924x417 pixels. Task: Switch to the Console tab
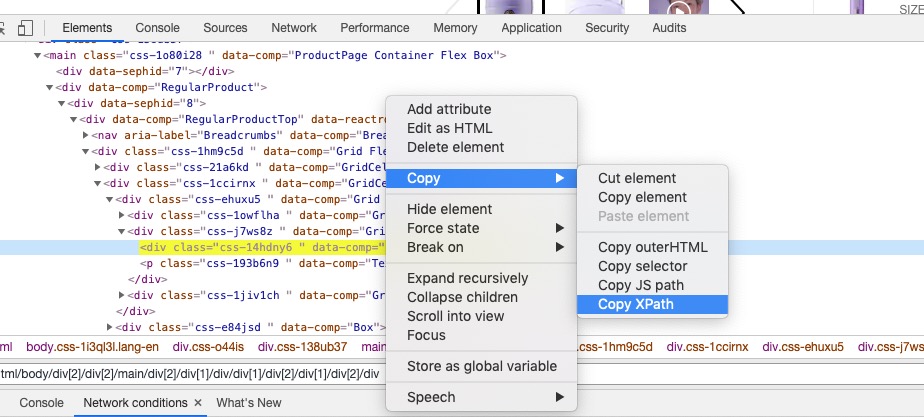158,29
